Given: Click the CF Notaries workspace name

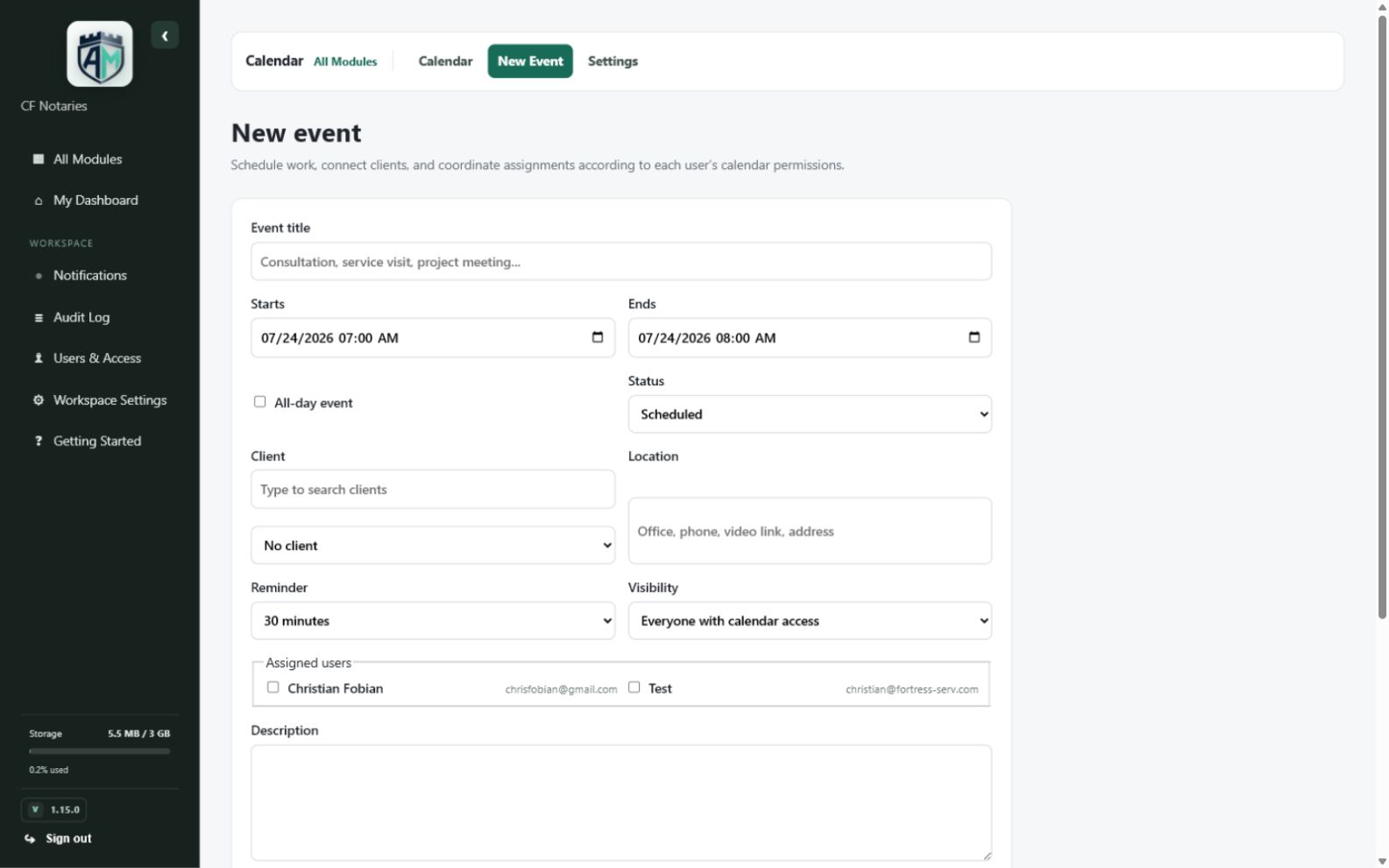Looking at the screenshot, I should pyautogui.click(x=54, y=106).
